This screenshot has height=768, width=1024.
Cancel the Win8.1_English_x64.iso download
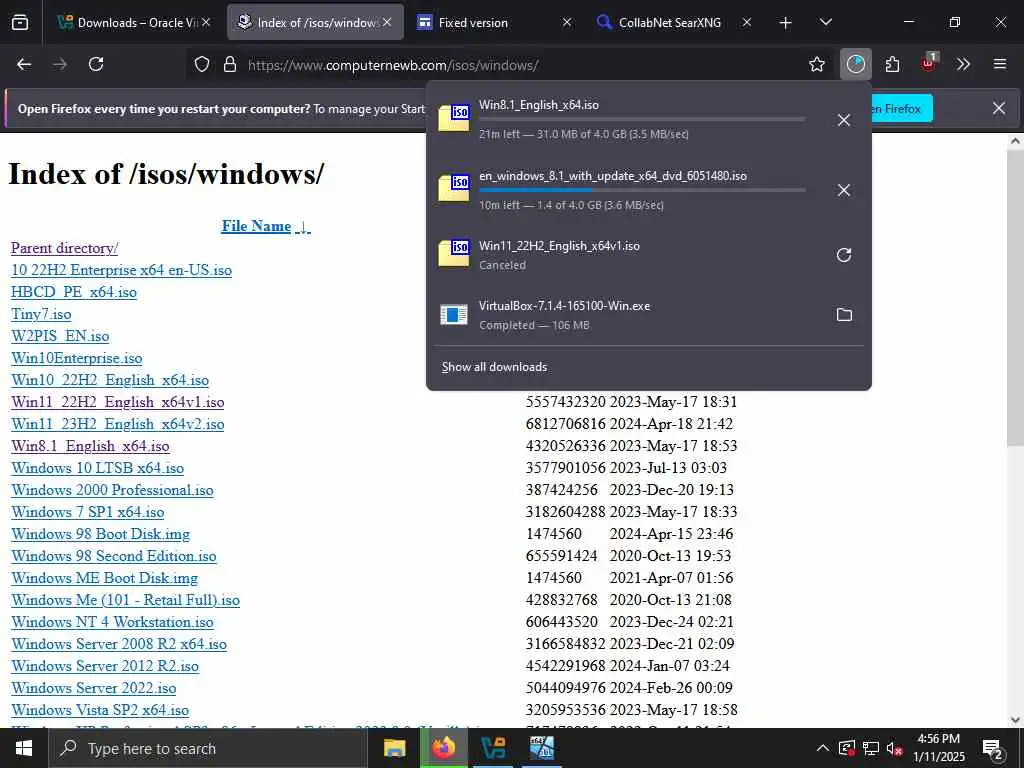[x=844, y=120]
